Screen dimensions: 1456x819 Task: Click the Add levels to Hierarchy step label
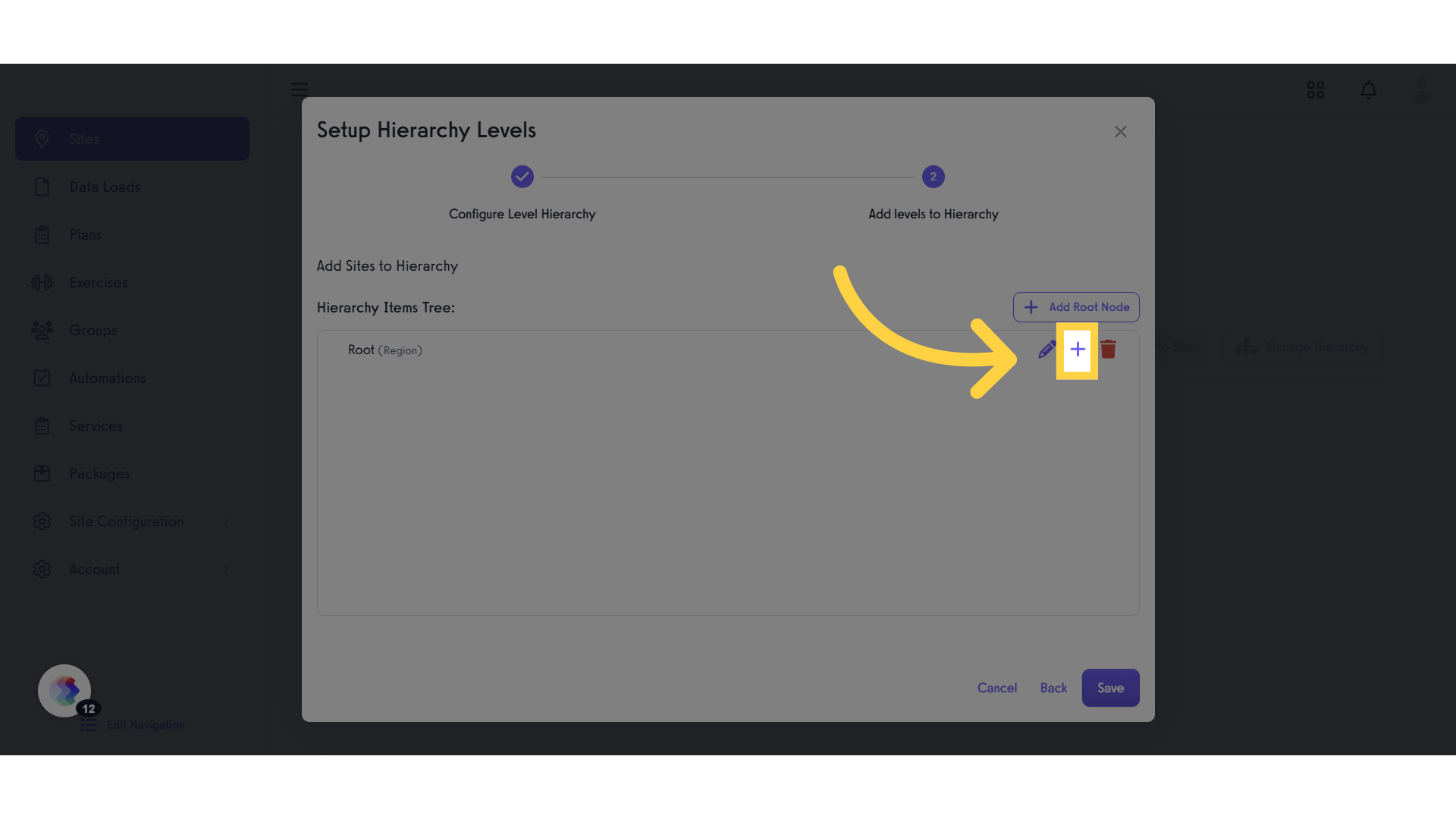tap(934, 214)
